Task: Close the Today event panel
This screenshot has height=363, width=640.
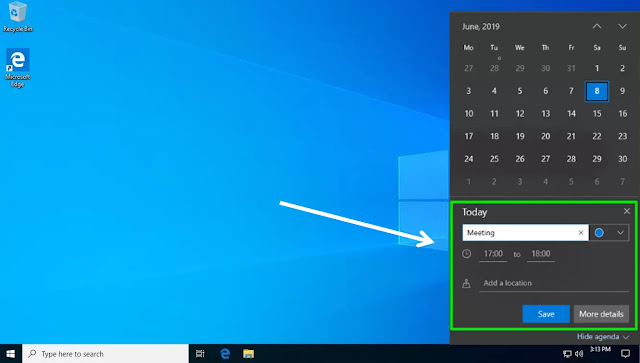Action: (627, 211)
